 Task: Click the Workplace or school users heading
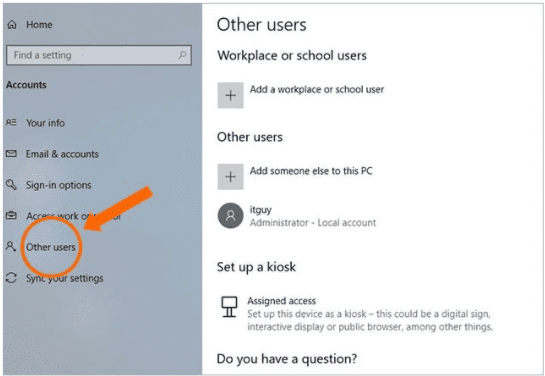point(292,56)
